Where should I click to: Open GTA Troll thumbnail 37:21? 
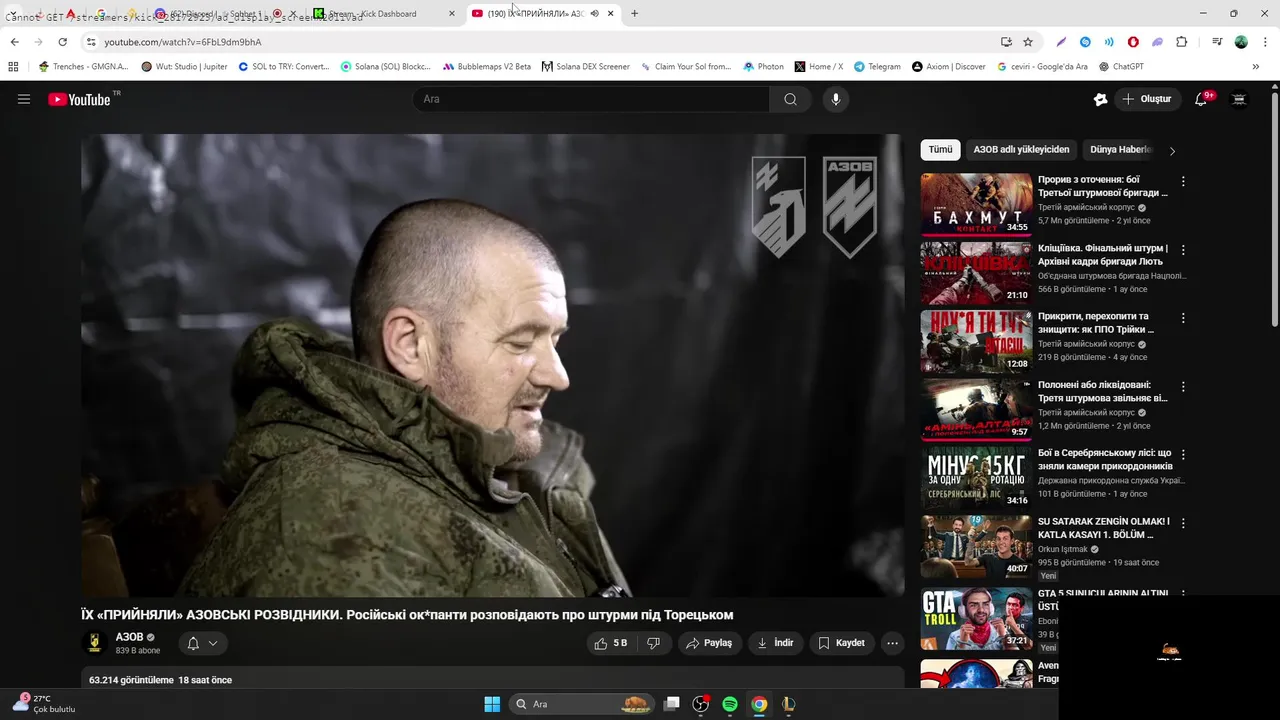click(977, 619)
